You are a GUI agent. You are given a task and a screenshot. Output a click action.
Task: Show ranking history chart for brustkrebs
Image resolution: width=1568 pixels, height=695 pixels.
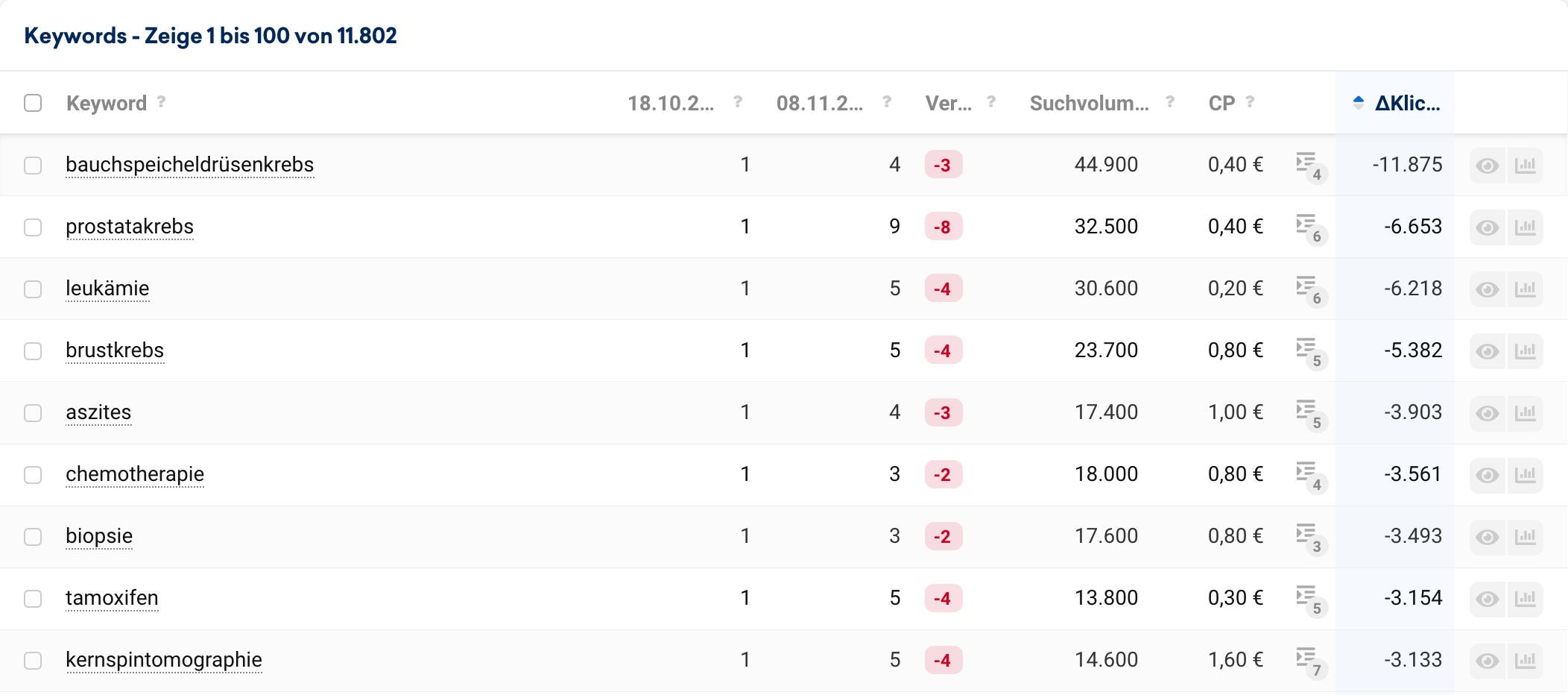tap(1525, 351)
